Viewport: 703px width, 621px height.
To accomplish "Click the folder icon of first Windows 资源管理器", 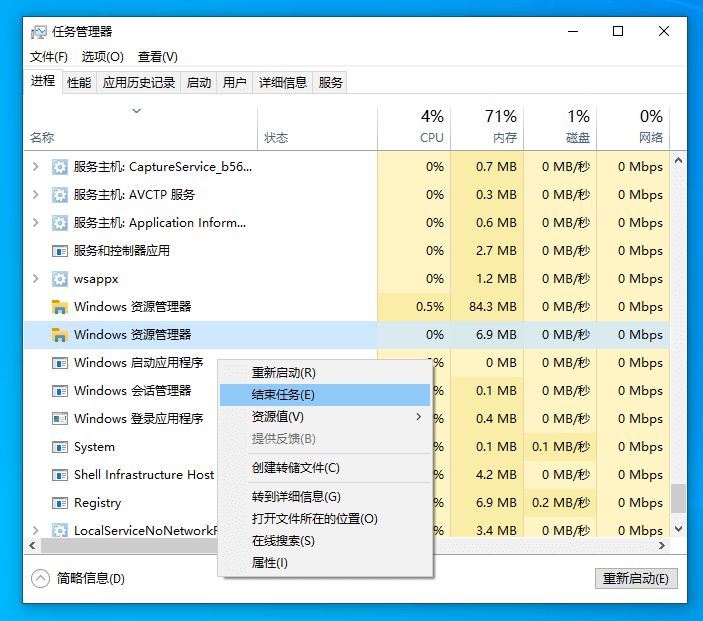I will click(x=59, y=307).
